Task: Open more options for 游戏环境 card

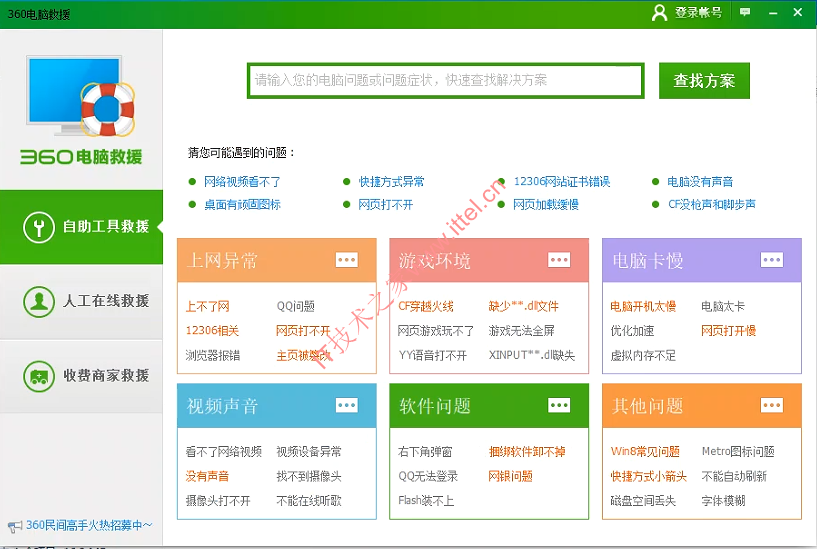Action: (559, 260)
